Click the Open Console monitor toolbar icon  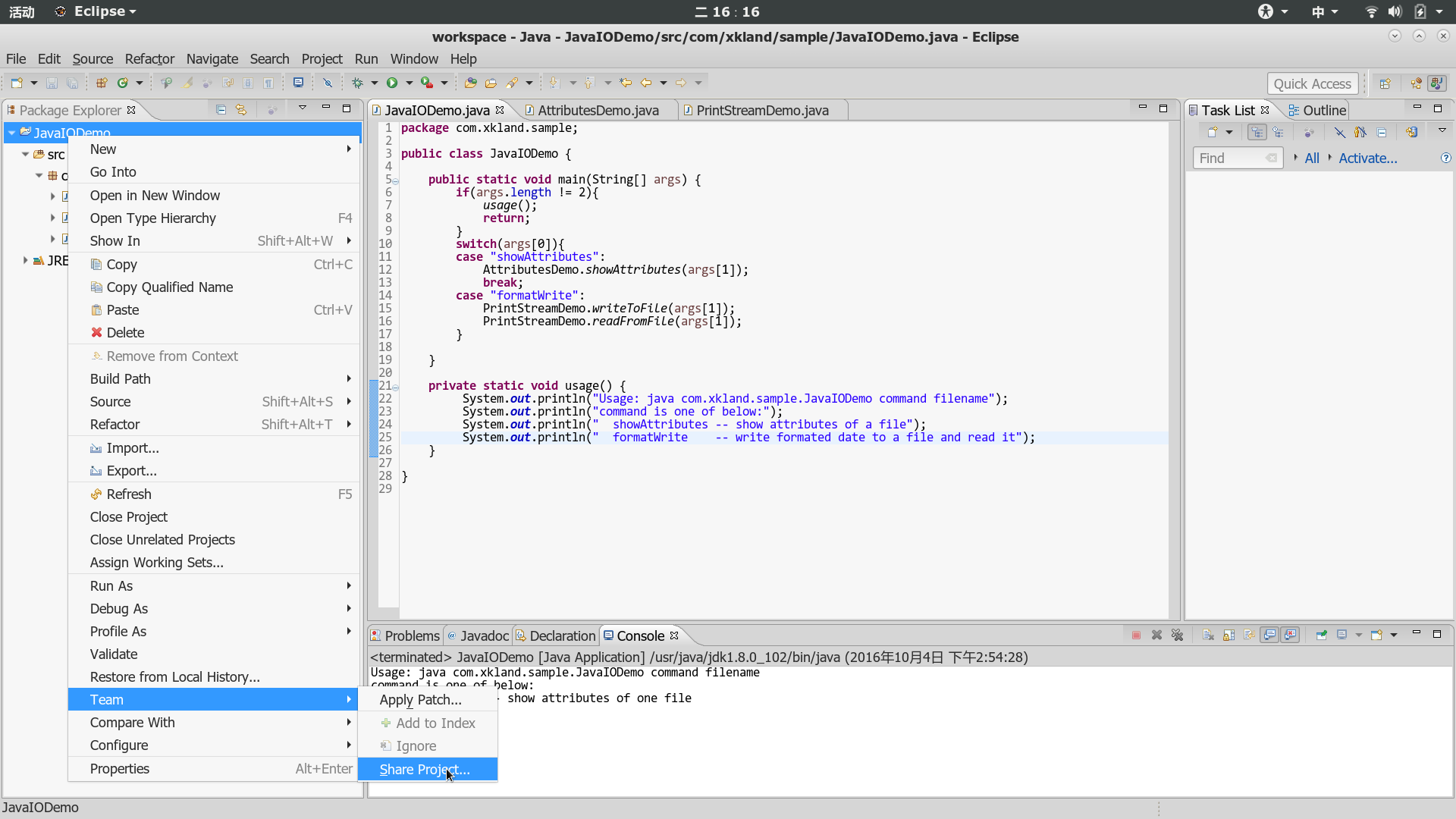coord(298,83)
